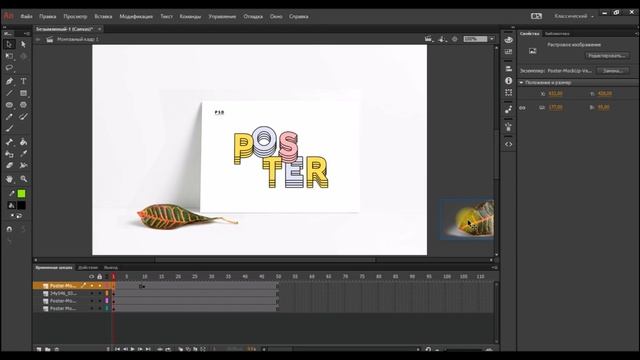Select the Pen tool
Viewport: 640px width, 360px height.
(9, 81)
